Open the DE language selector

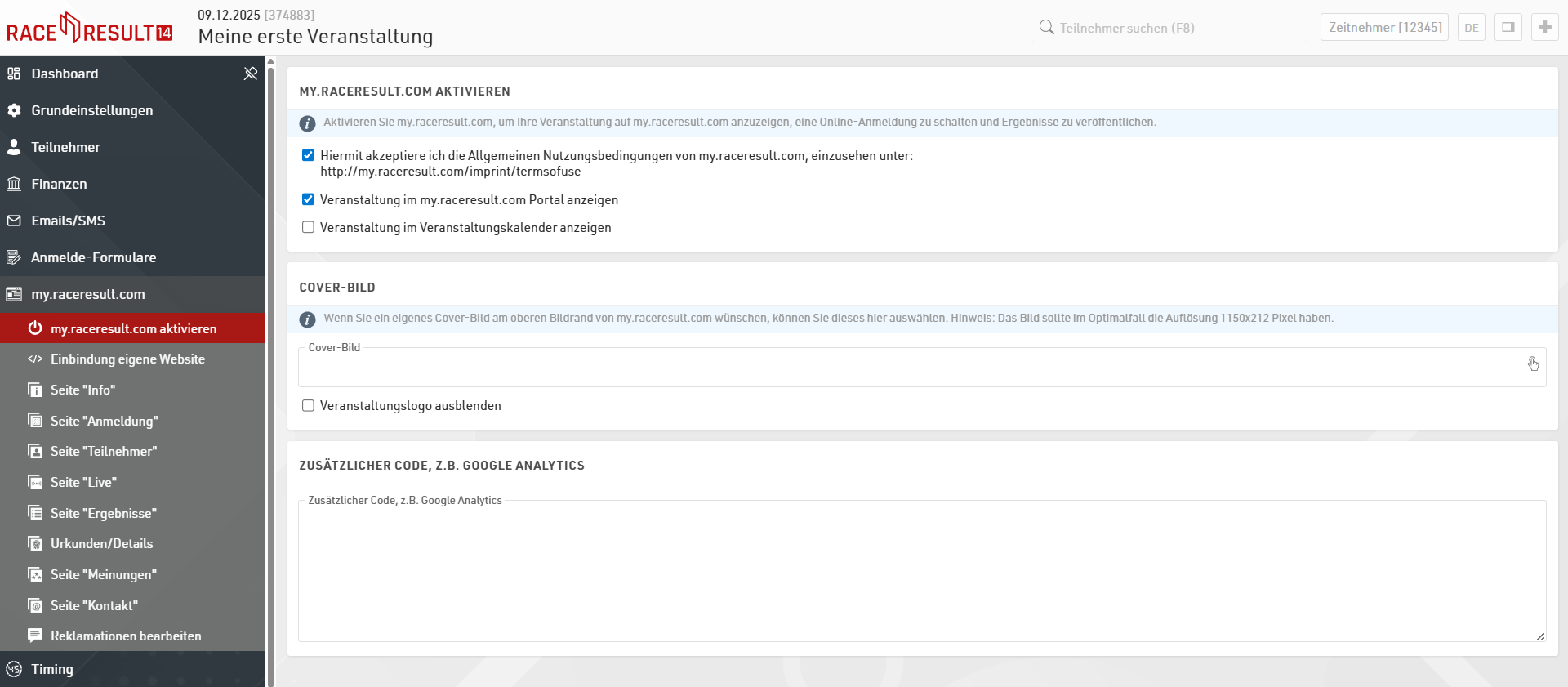[x=1471, y=27]
